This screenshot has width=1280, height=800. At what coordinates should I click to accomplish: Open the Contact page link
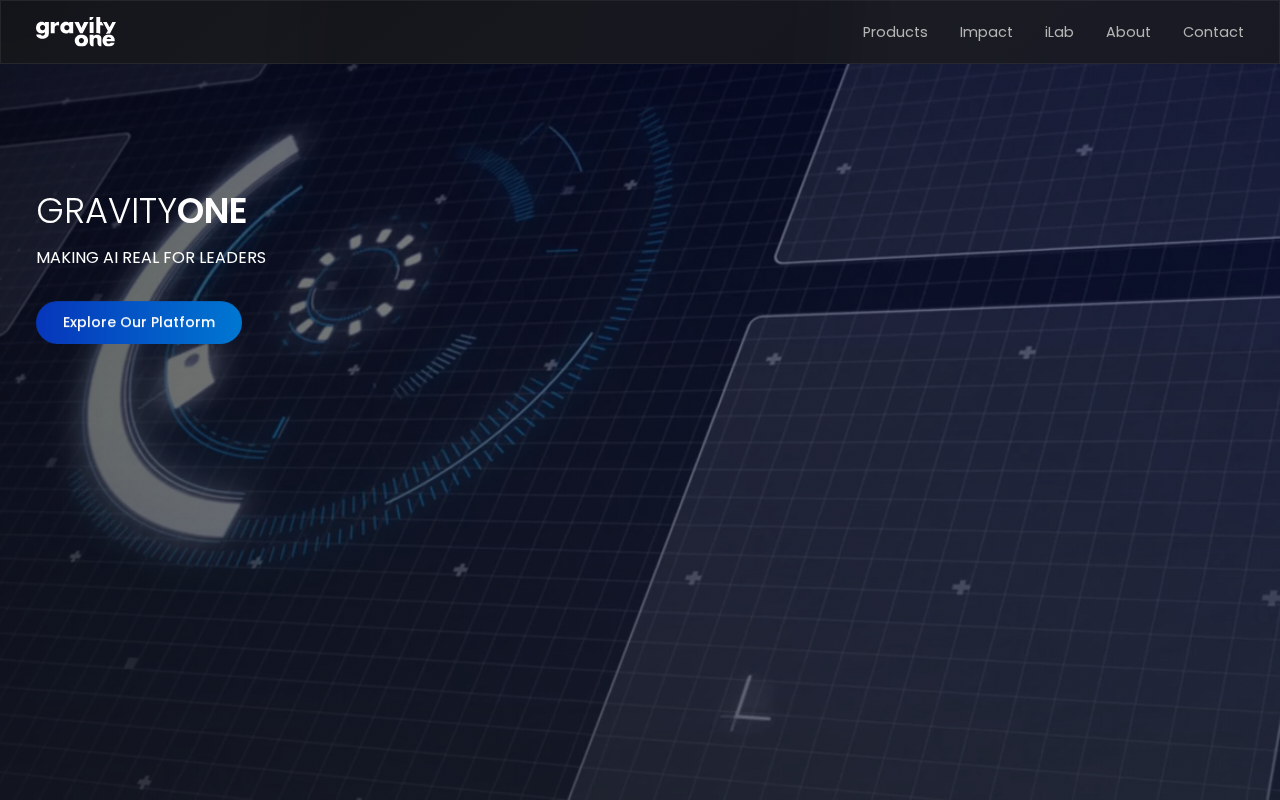1213,32
